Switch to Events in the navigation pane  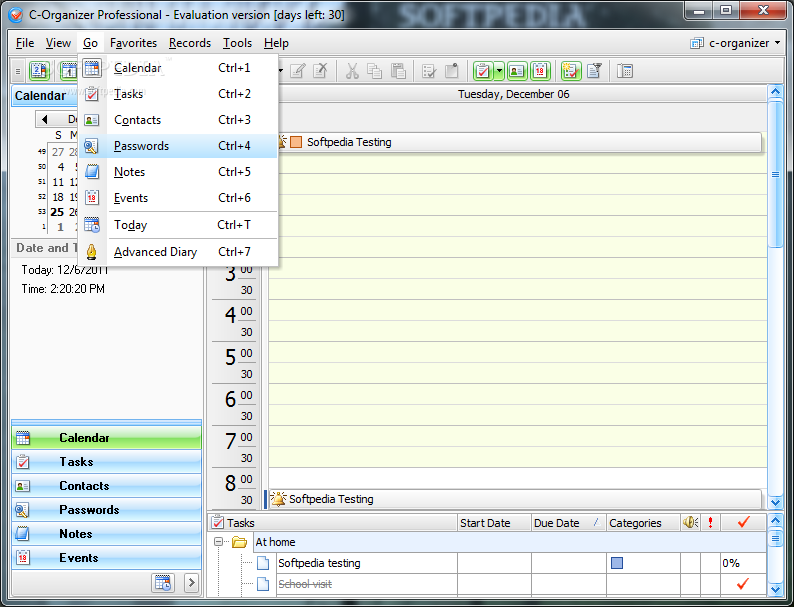point(106,558)
